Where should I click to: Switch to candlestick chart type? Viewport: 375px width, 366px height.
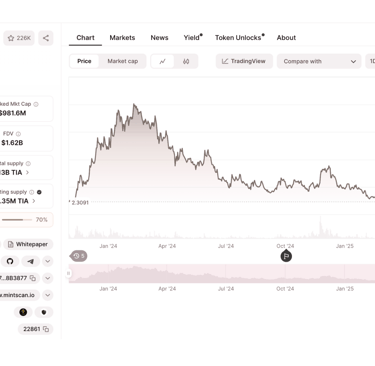(x=186, y=61)
